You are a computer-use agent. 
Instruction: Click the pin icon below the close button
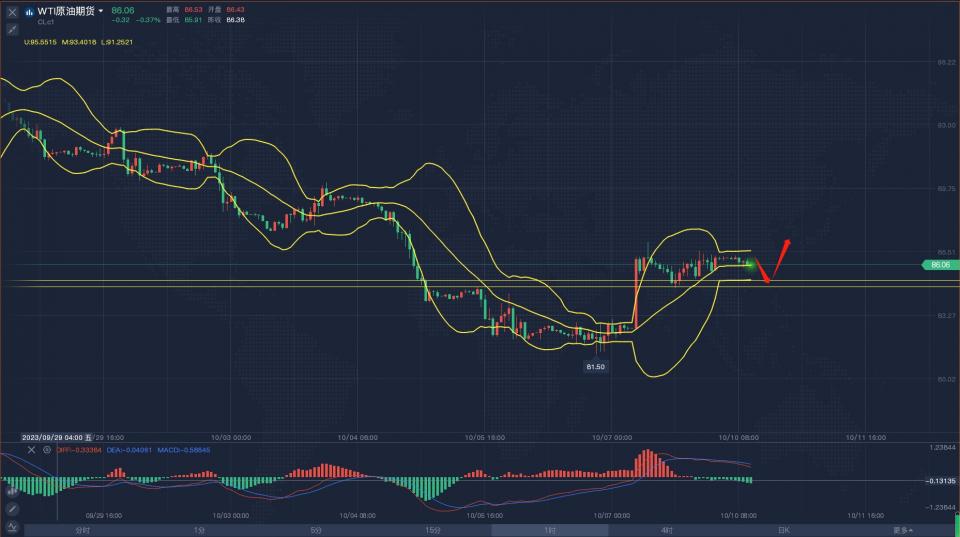tap(11, 28)
